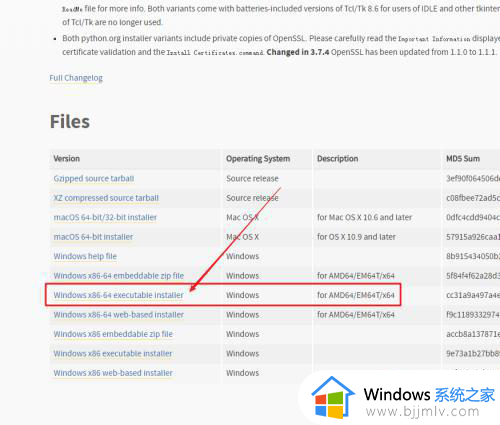Viewport: 500px width, 425px height.
Task: Download Windows x86-64 embeddable zip file
Action: pyautogui.click(x=119, y=276)
